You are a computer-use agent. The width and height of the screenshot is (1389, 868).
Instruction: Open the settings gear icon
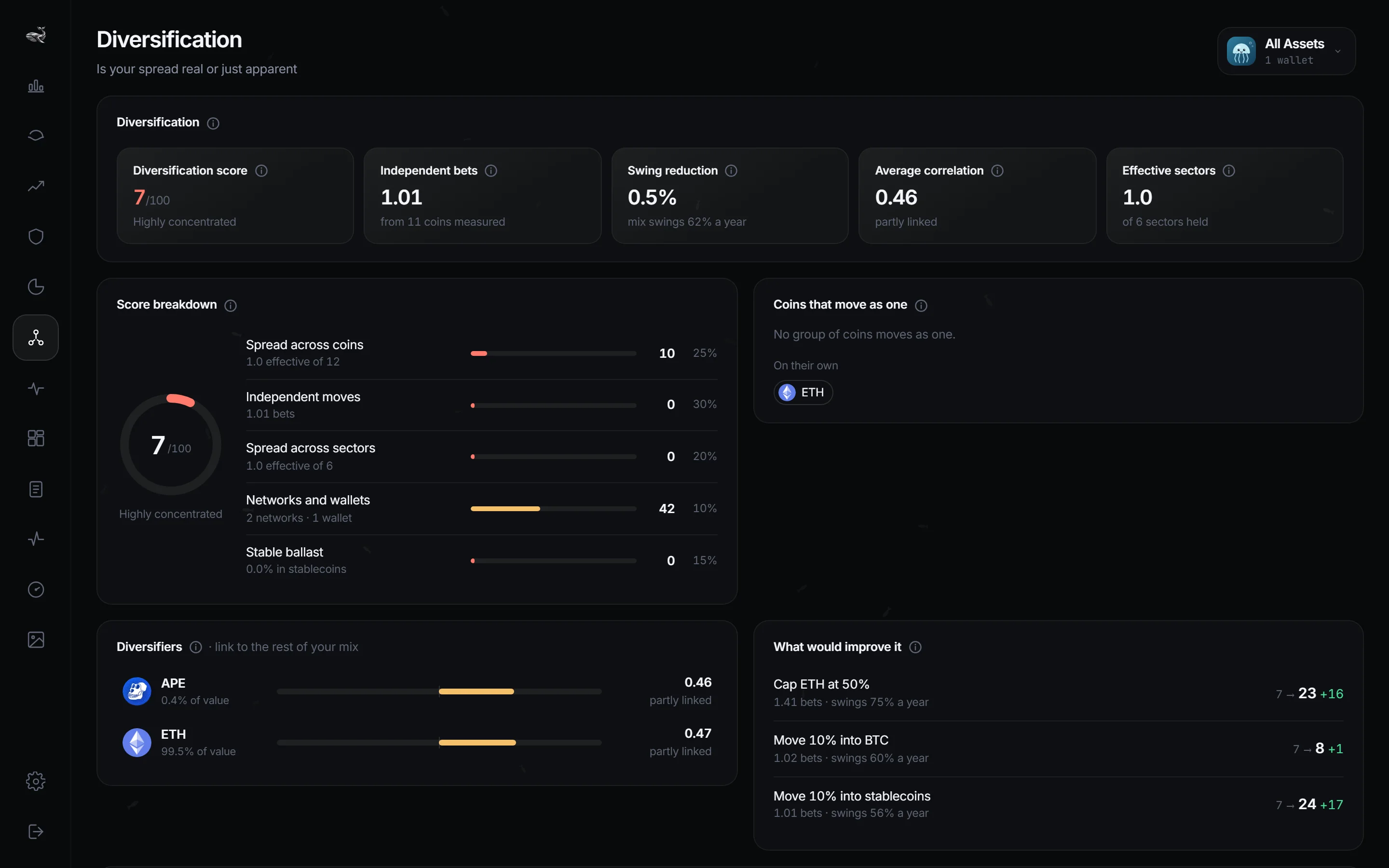[36, 781]
